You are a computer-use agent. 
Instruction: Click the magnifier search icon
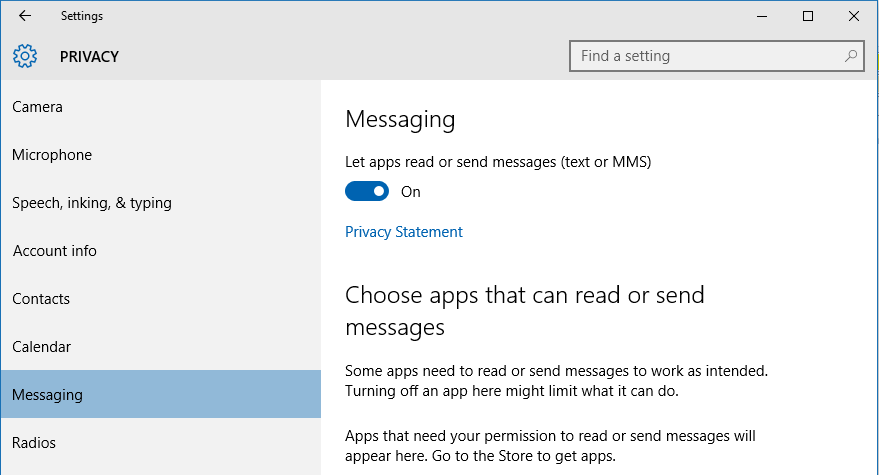851,56
